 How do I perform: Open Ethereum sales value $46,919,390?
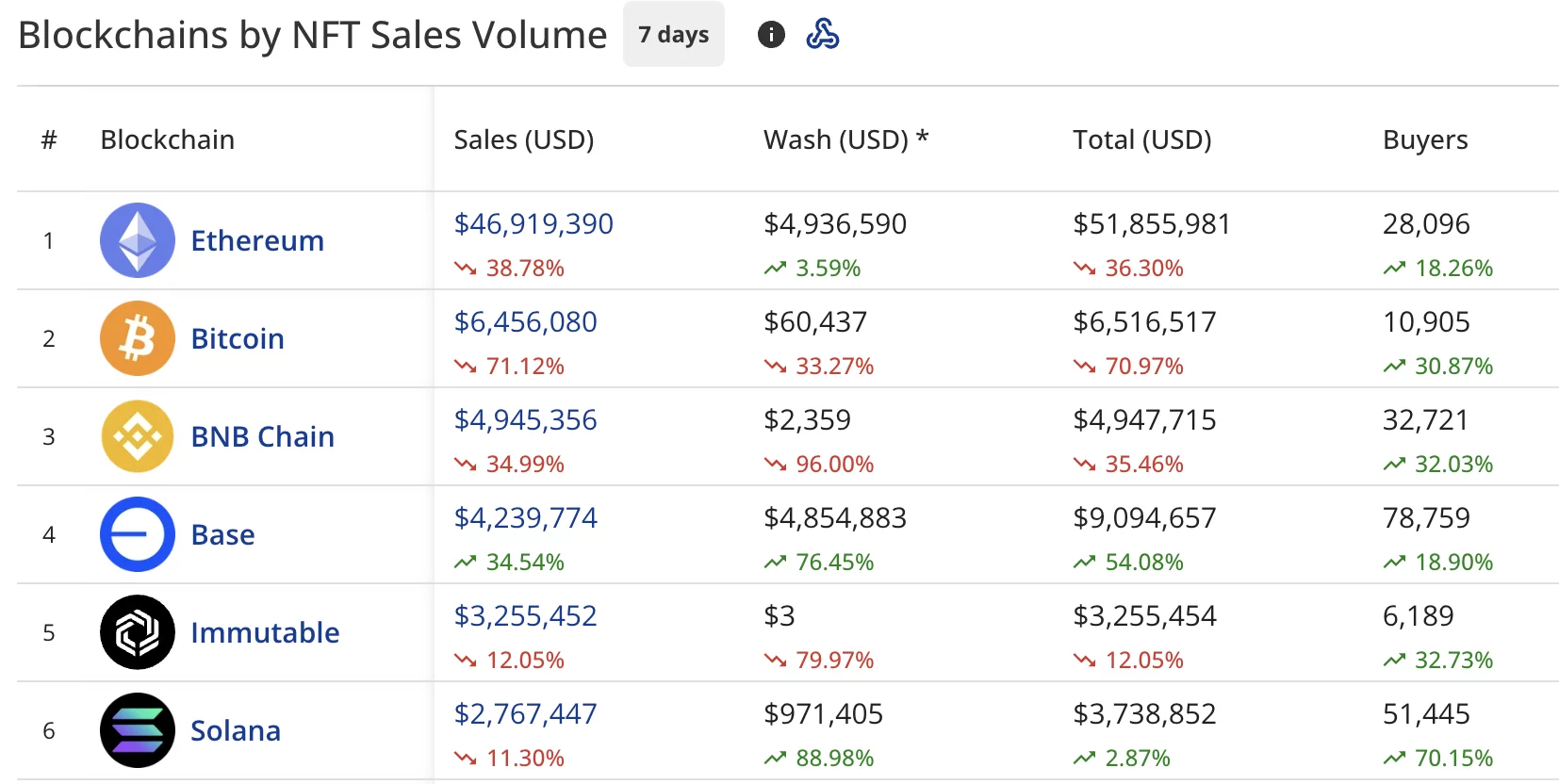coord(533,224)
